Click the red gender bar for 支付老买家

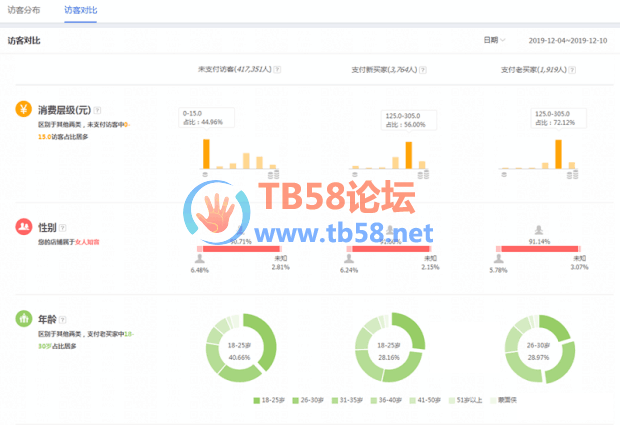(540, 249)
